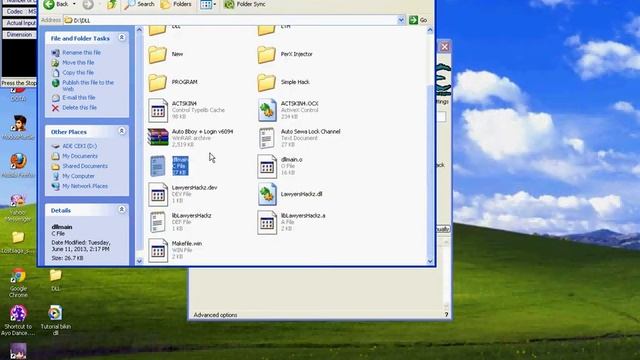The height and width of the screenshot is (360, 640).
Task: Go up one folder level
Action: pos(111,4)
